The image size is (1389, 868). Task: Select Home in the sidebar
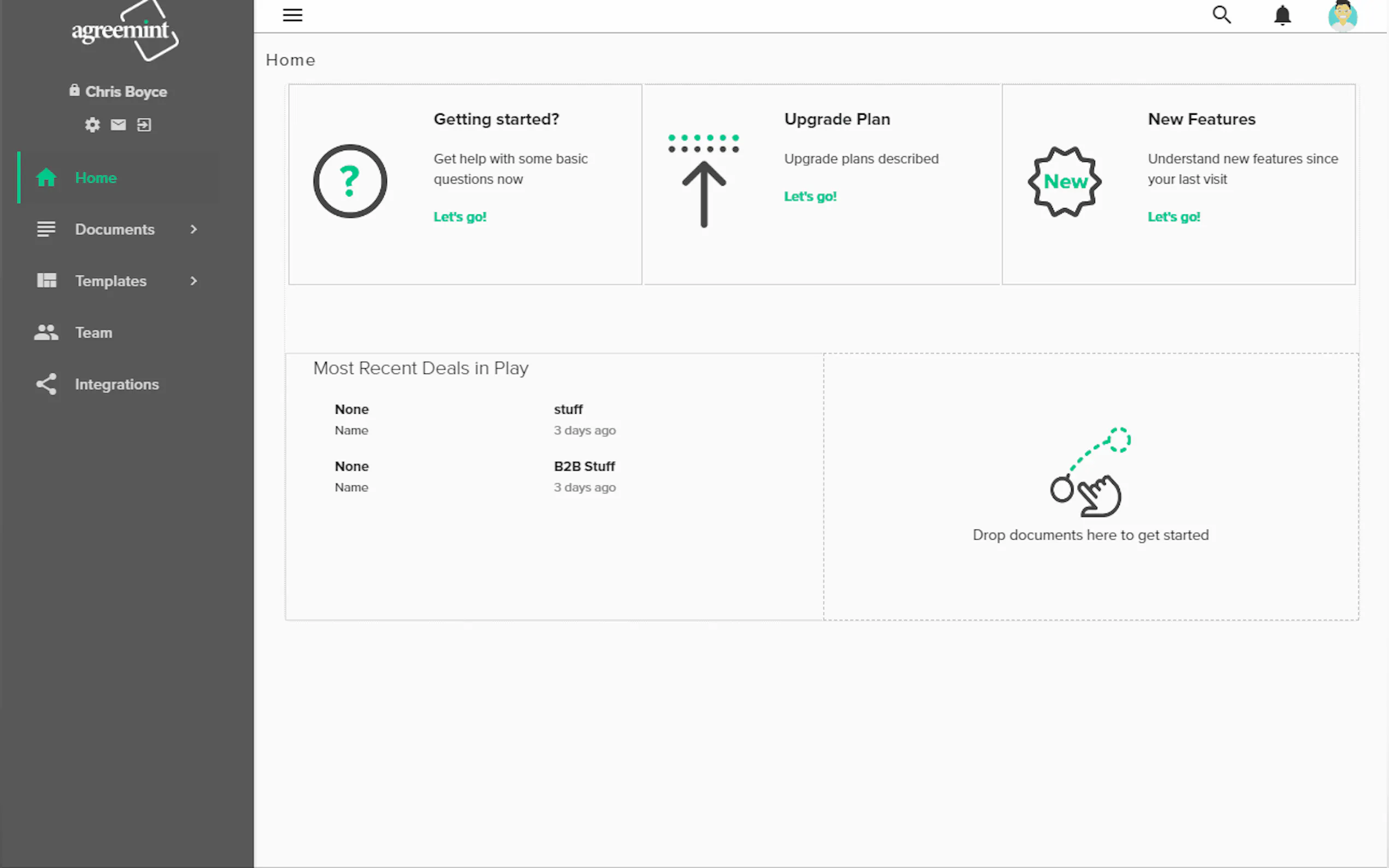pos(96,178)
